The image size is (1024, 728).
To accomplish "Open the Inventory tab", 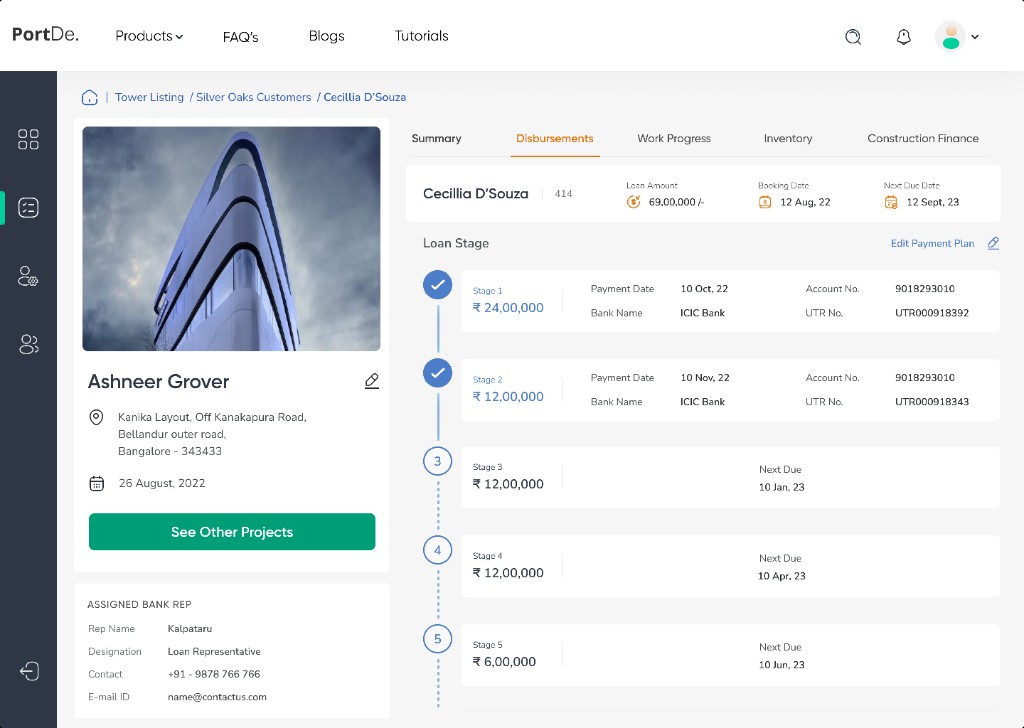I will click(788, 138).
